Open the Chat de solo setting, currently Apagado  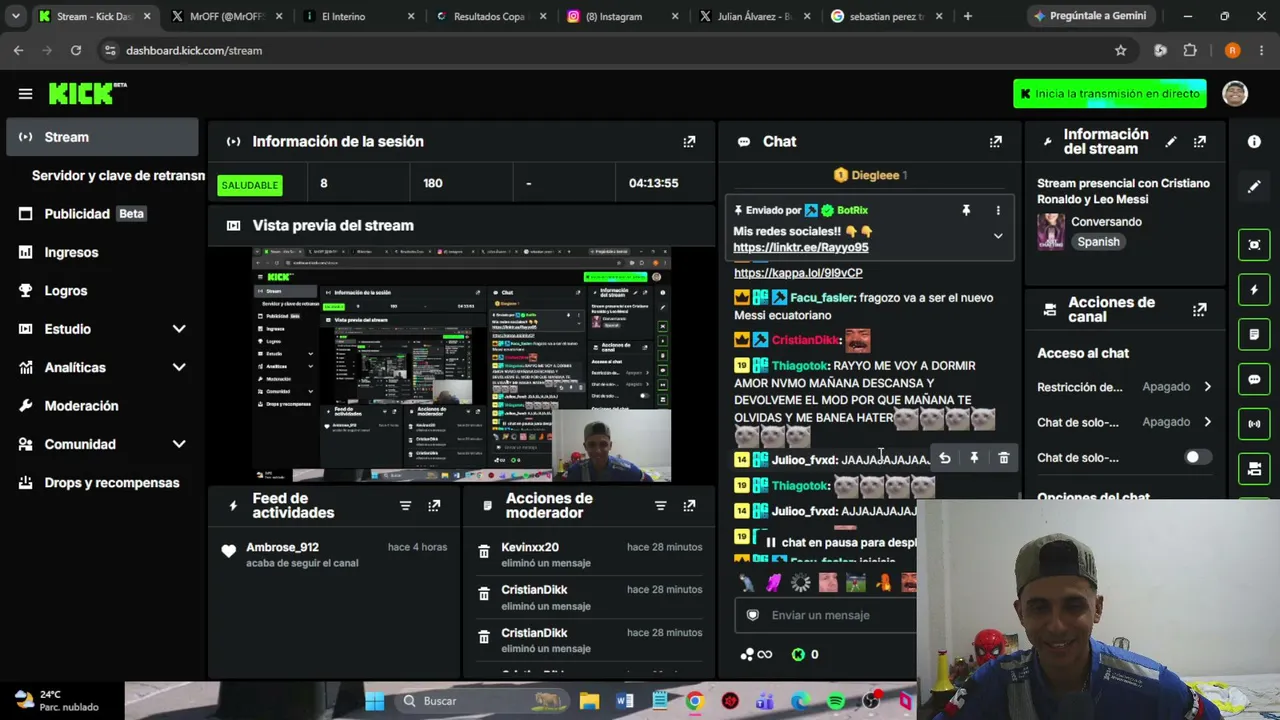pyautogui.click(x=1124, y=422)
